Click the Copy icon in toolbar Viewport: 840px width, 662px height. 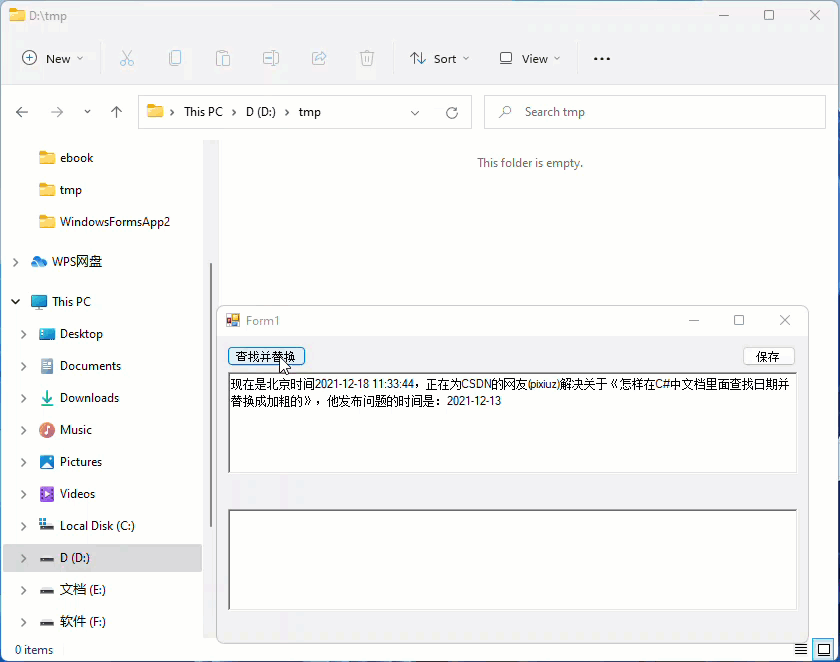coord(175,58)
